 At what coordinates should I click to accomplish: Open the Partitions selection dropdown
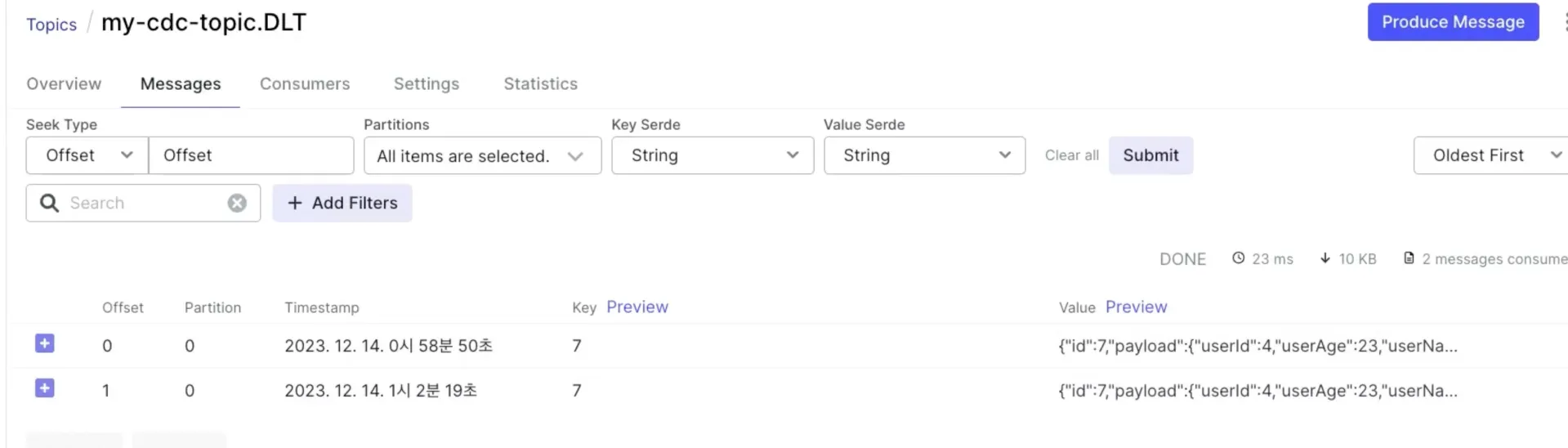tap(482, 155)
